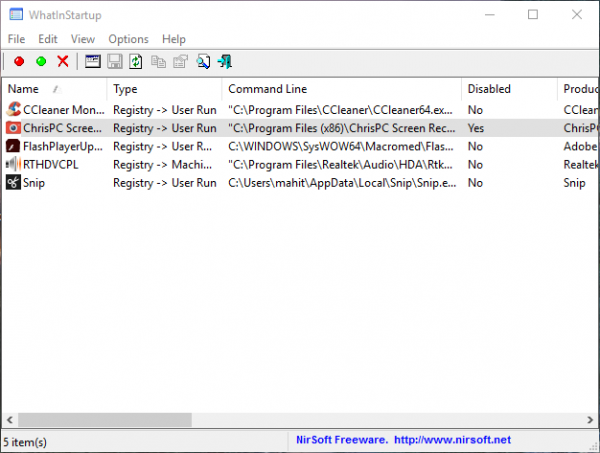Click the green Enable Selected Items icon
The image size is (600, 453).
click(41, 61)
